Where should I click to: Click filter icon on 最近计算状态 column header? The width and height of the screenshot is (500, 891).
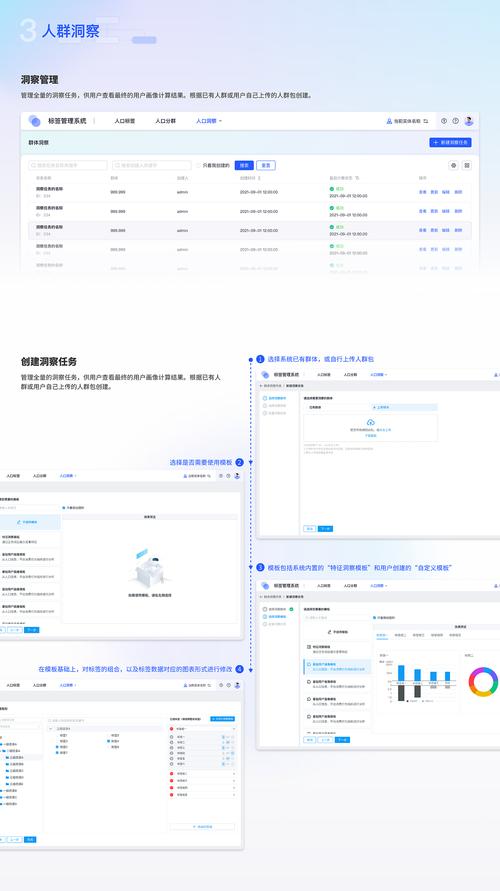pyautogui.click(x=357, y=178)
